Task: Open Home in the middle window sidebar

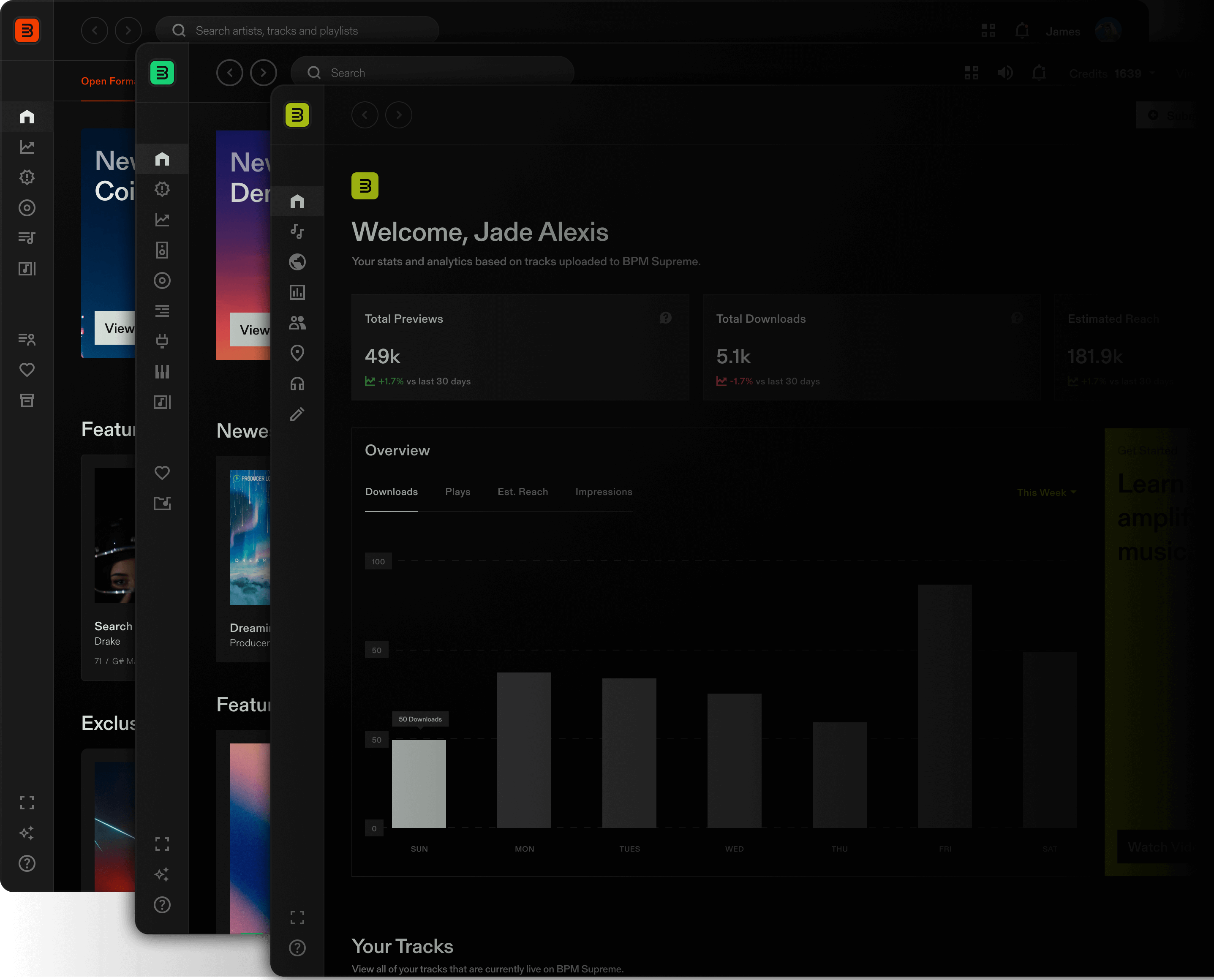Action: pos(162,159)
